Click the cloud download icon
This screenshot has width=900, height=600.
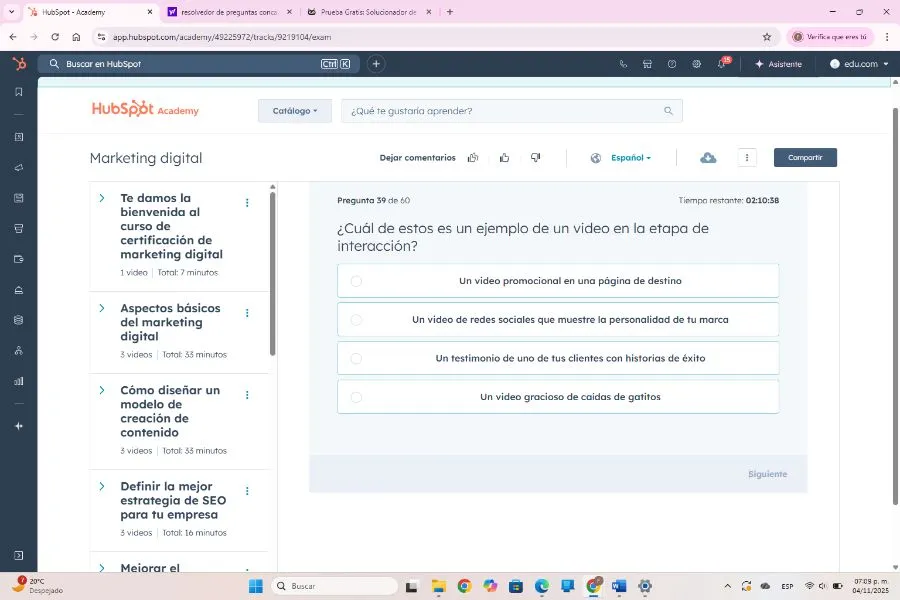708,158
